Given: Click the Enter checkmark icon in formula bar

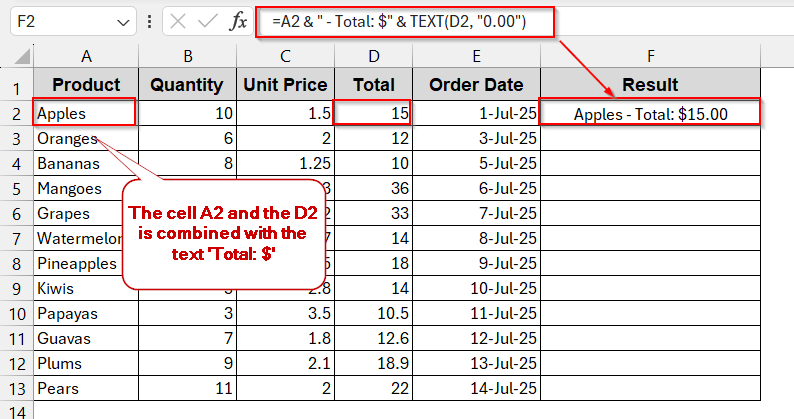Looking at the screenshot, I should point(207,21).
